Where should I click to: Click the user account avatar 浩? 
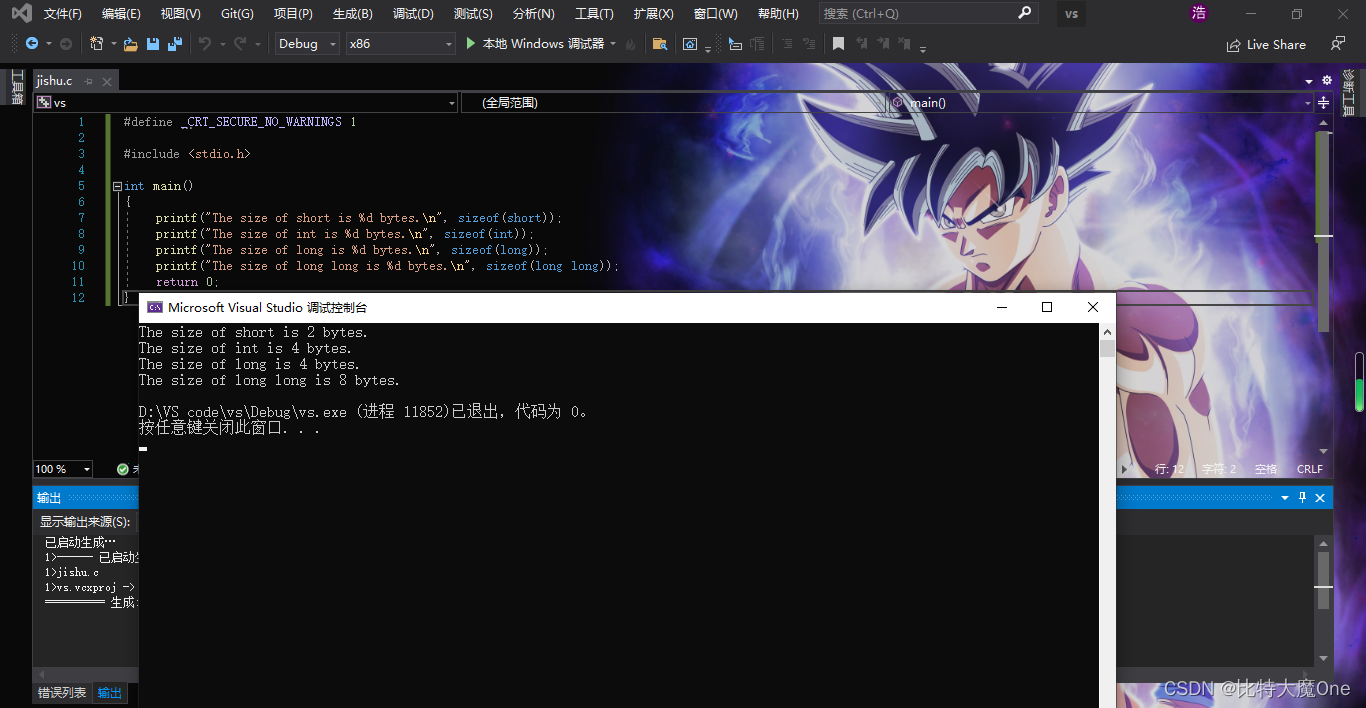click(x=1199, y=13)
